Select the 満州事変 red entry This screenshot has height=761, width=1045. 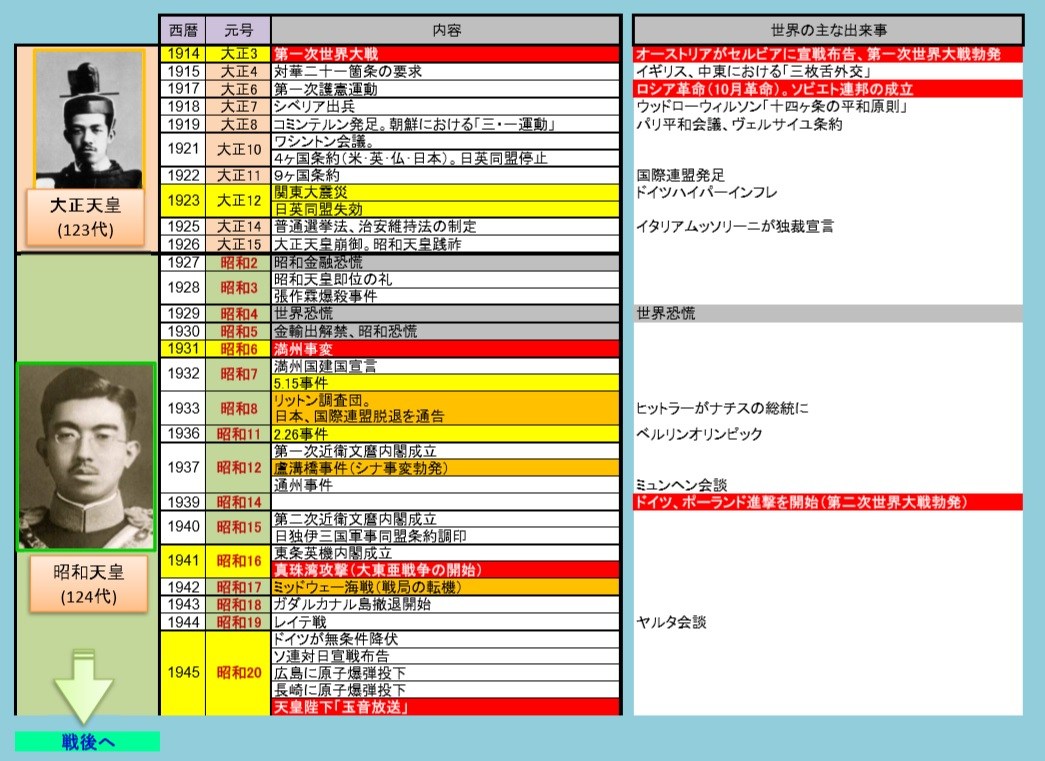pos(446,349)
